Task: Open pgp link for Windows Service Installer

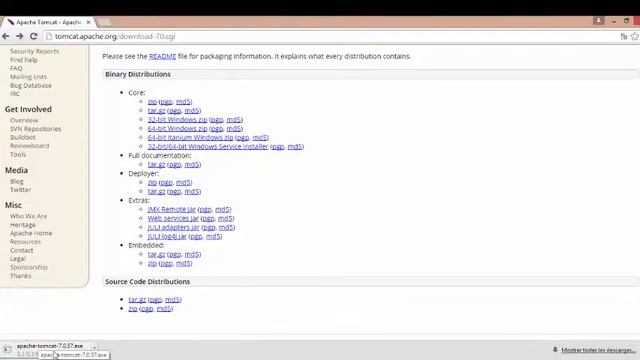Action: tap(278, 147)
